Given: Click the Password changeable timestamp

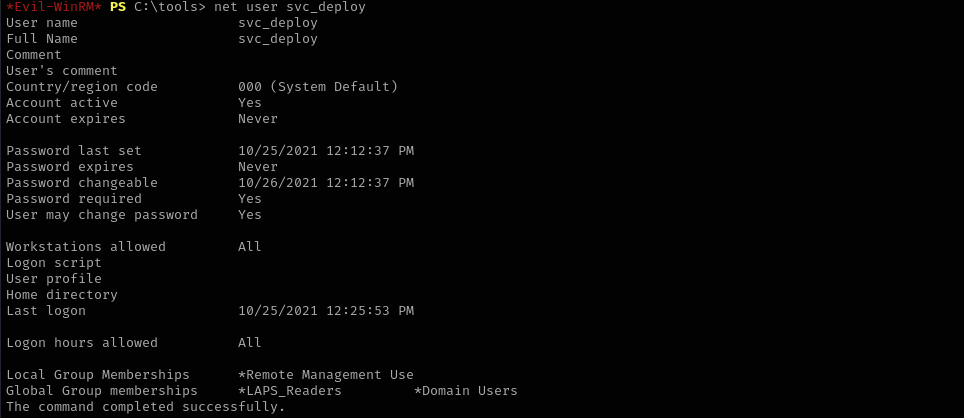Looking at the screenshot, I should tap(326, 183).
